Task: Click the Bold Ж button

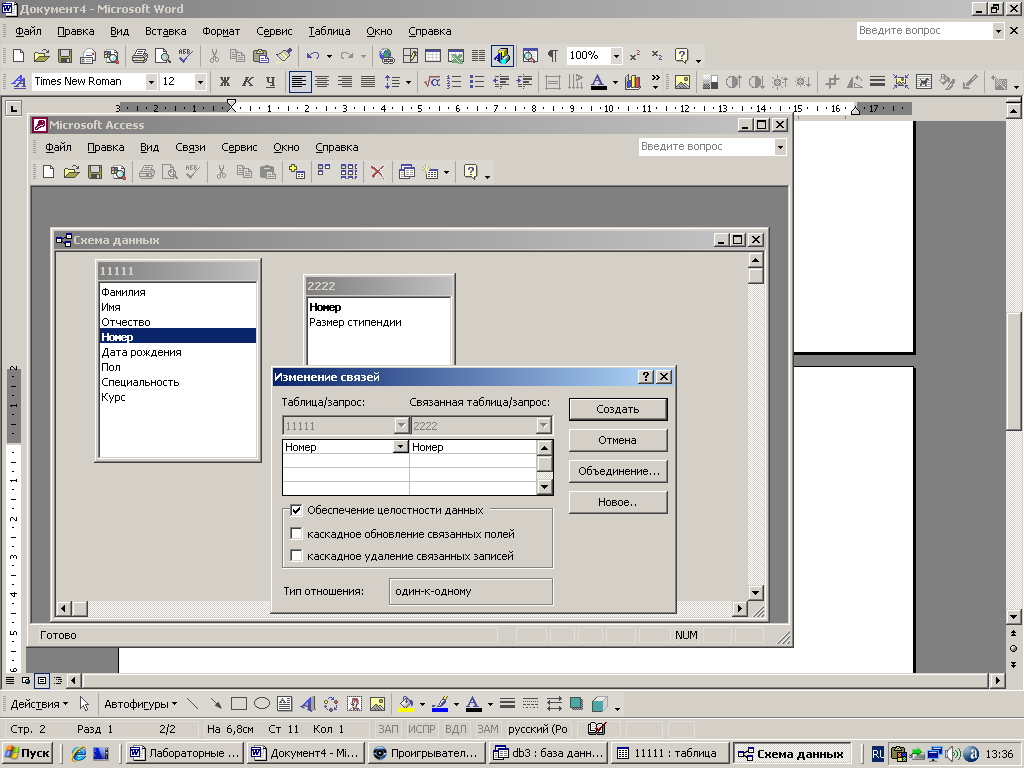Action: 225,82
